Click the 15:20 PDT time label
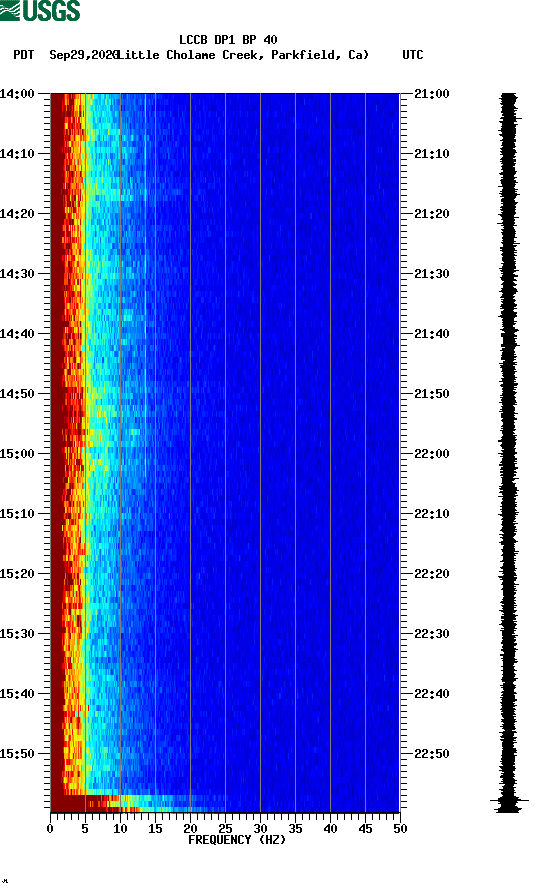The width and height of the screenshot is (552, 892). click(x=17, y=574)
